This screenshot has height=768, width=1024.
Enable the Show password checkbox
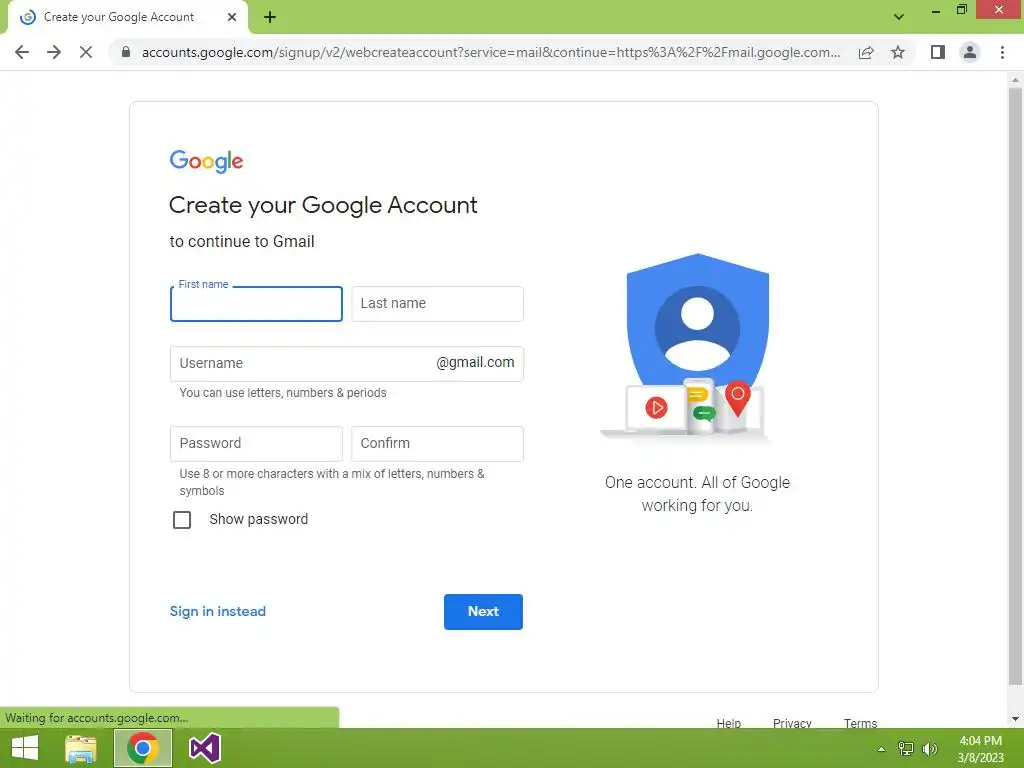pyautogui.click(x=182, y=520)
